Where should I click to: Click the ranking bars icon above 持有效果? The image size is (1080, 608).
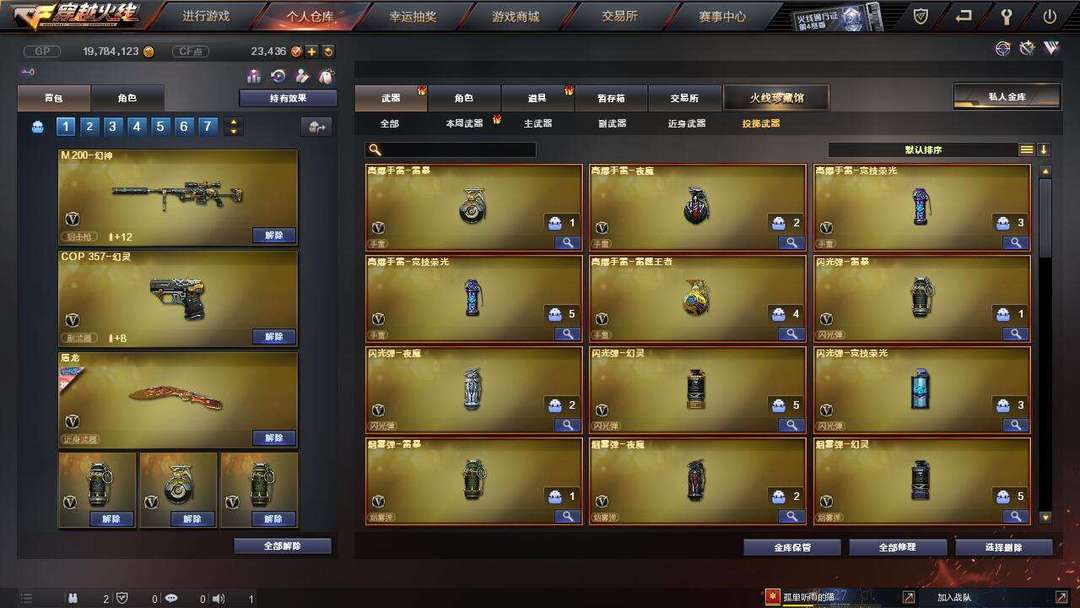(x=254, y=76)
